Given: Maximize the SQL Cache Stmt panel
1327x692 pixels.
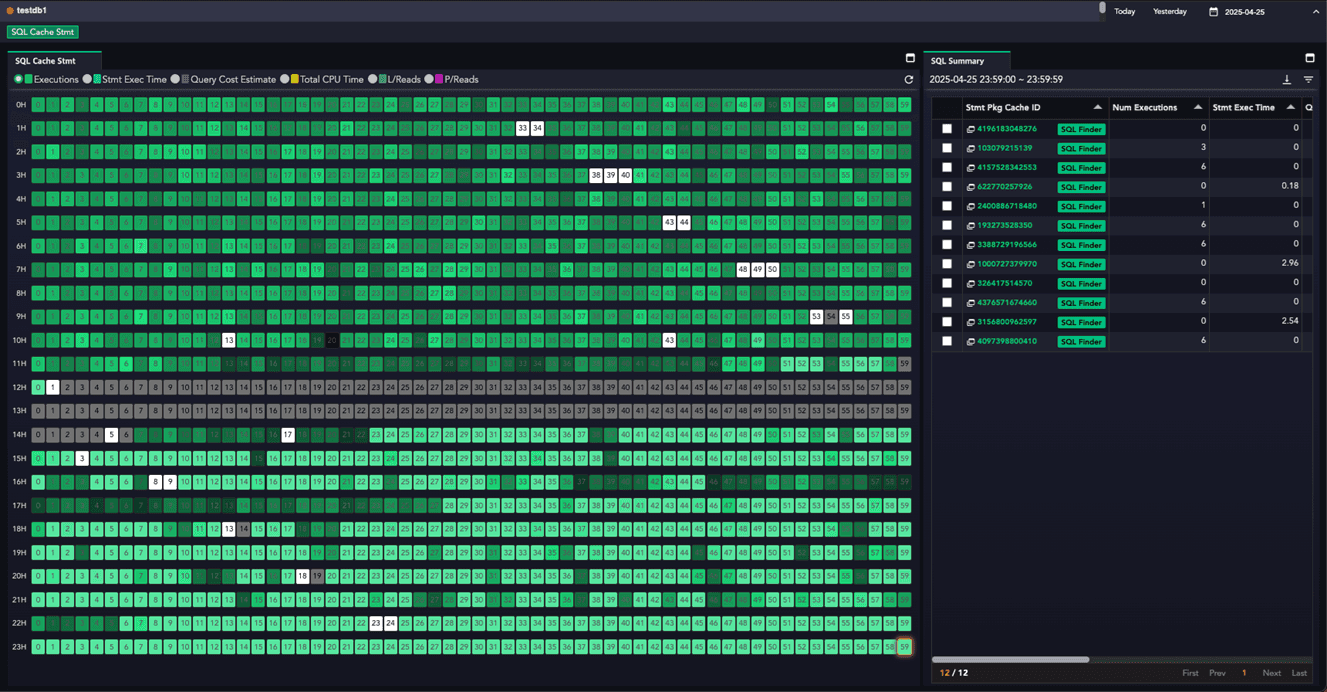Looking at the screenshot, I should 910,59.
